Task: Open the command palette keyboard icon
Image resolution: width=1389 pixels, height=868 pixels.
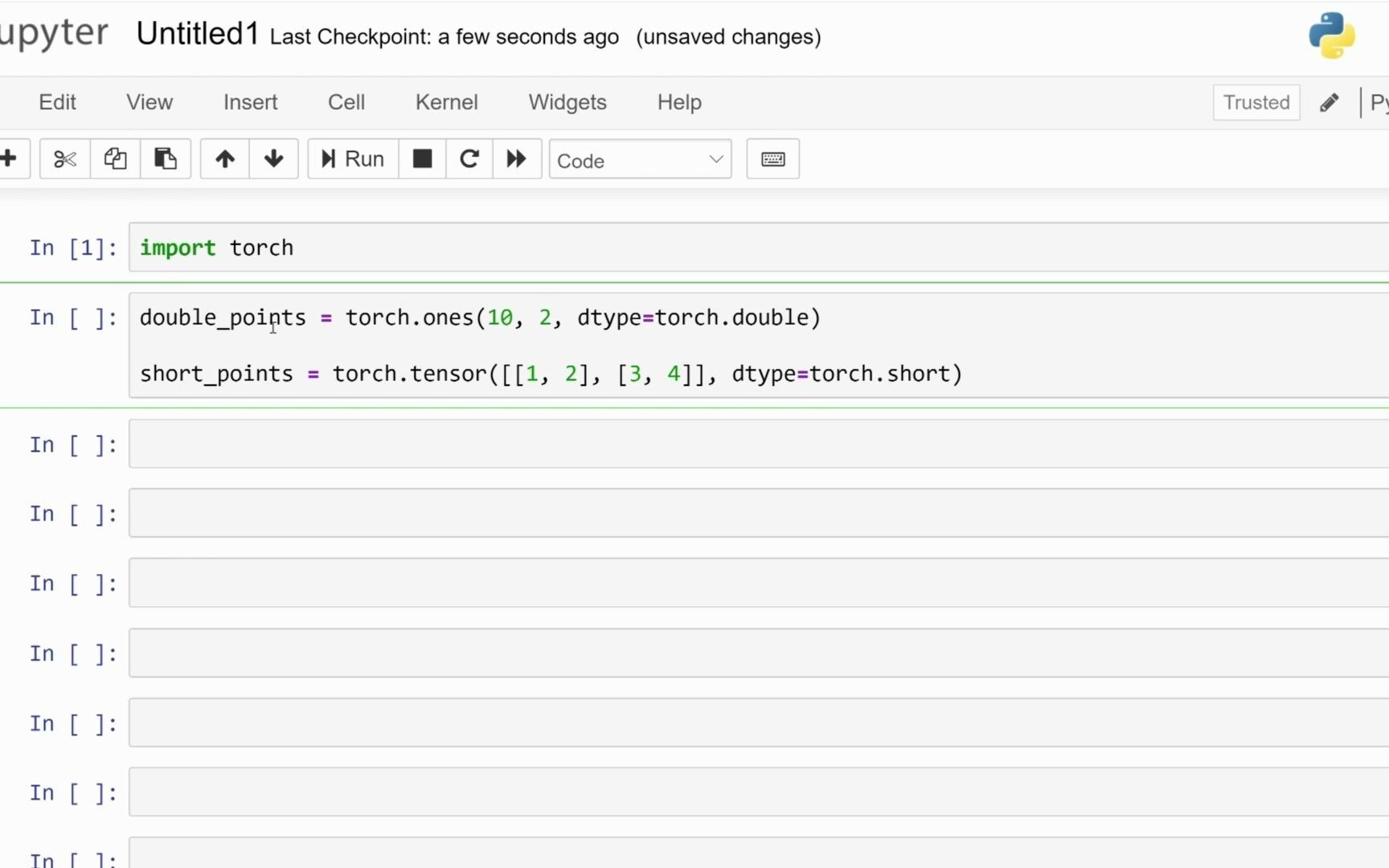Action: (772, 159)
